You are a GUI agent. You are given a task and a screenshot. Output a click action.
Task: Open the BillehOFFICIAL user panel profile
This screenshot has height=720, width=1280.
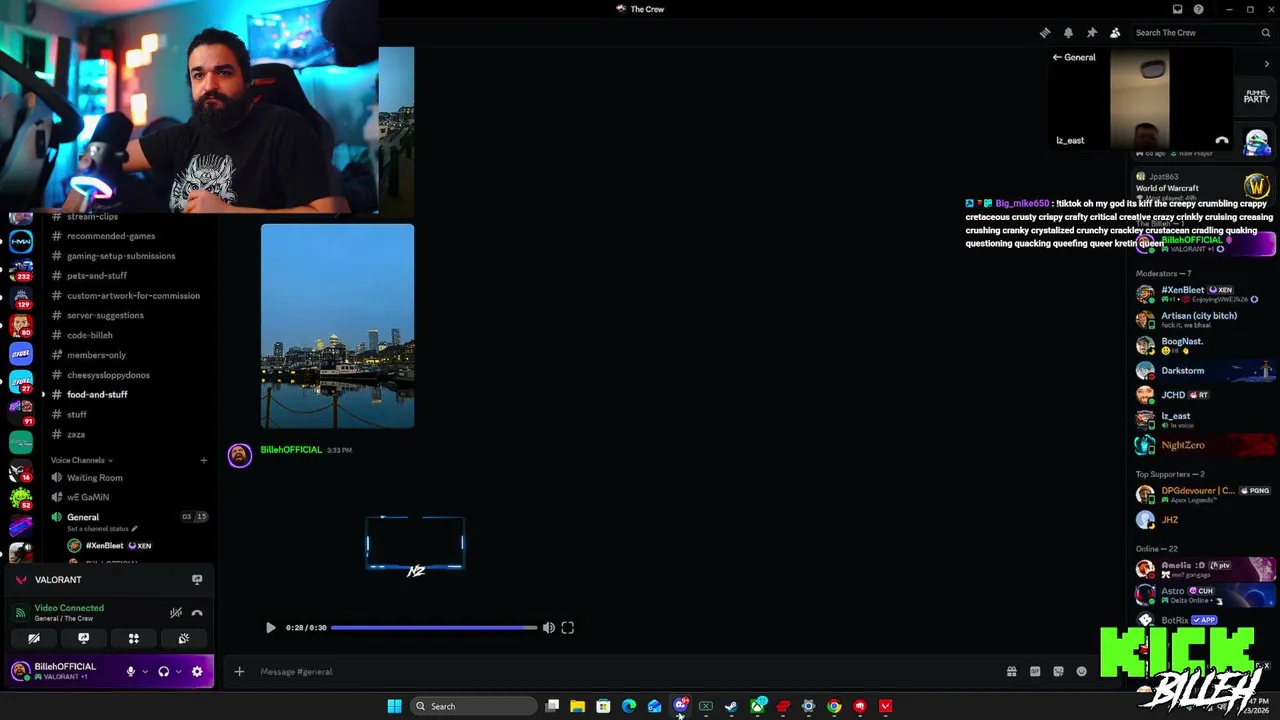(x=64, y=671)
